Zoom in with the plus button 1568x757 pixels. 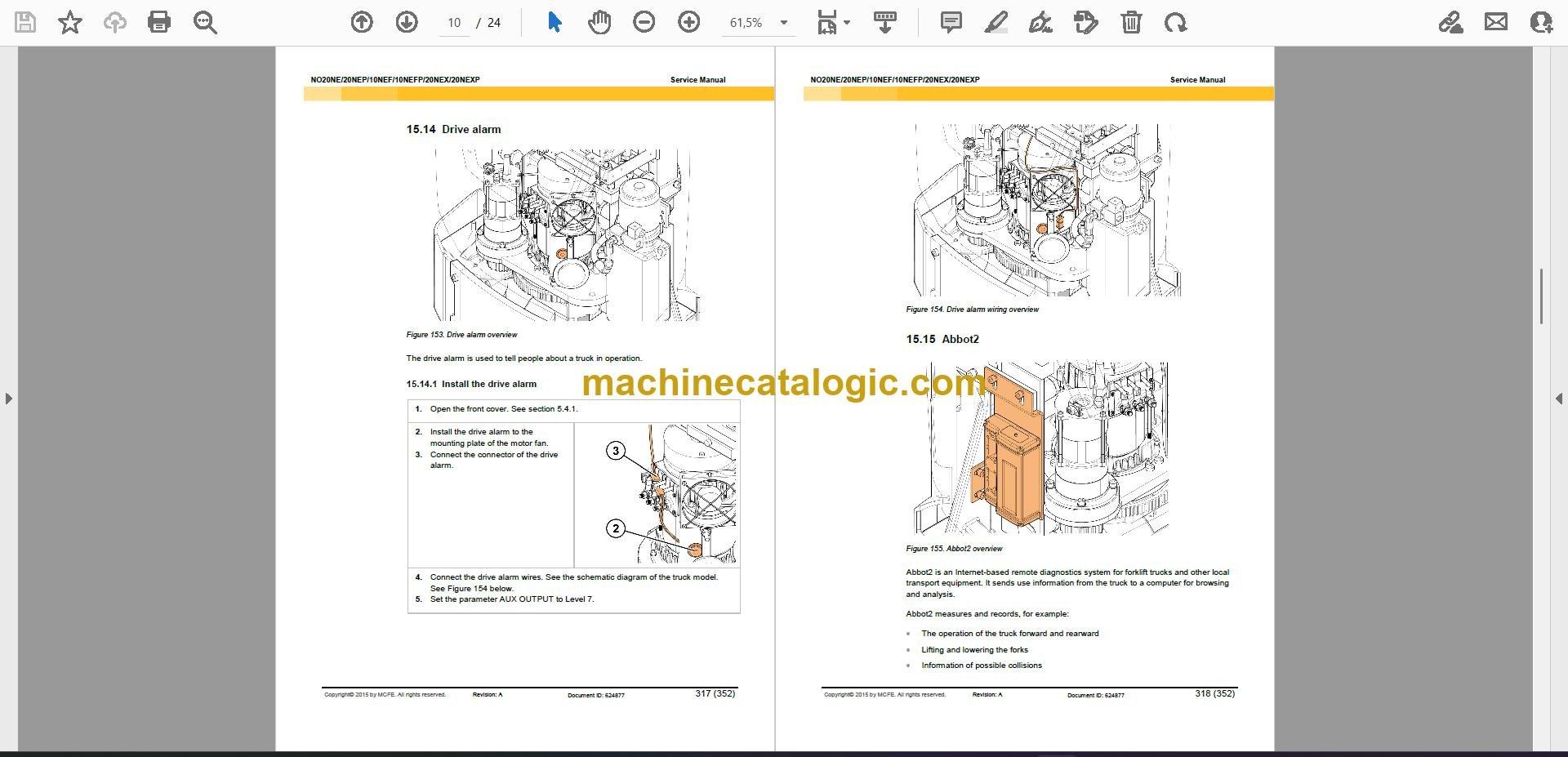(689, 22)
